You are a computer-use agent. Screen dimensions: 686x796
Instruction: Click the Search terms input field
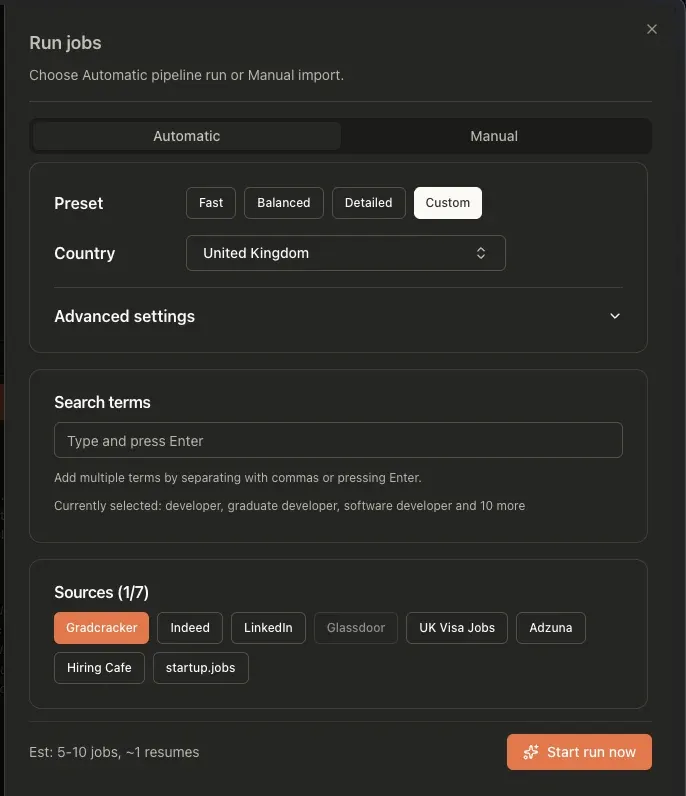338,440
